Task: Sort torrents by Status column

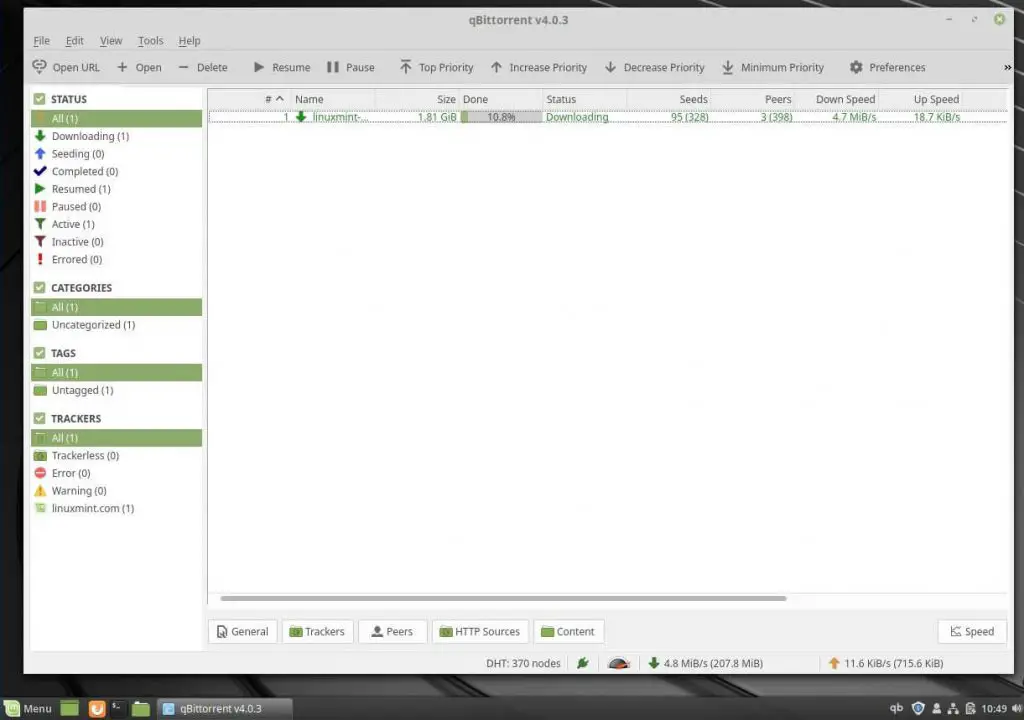Action: click(584, 99)
